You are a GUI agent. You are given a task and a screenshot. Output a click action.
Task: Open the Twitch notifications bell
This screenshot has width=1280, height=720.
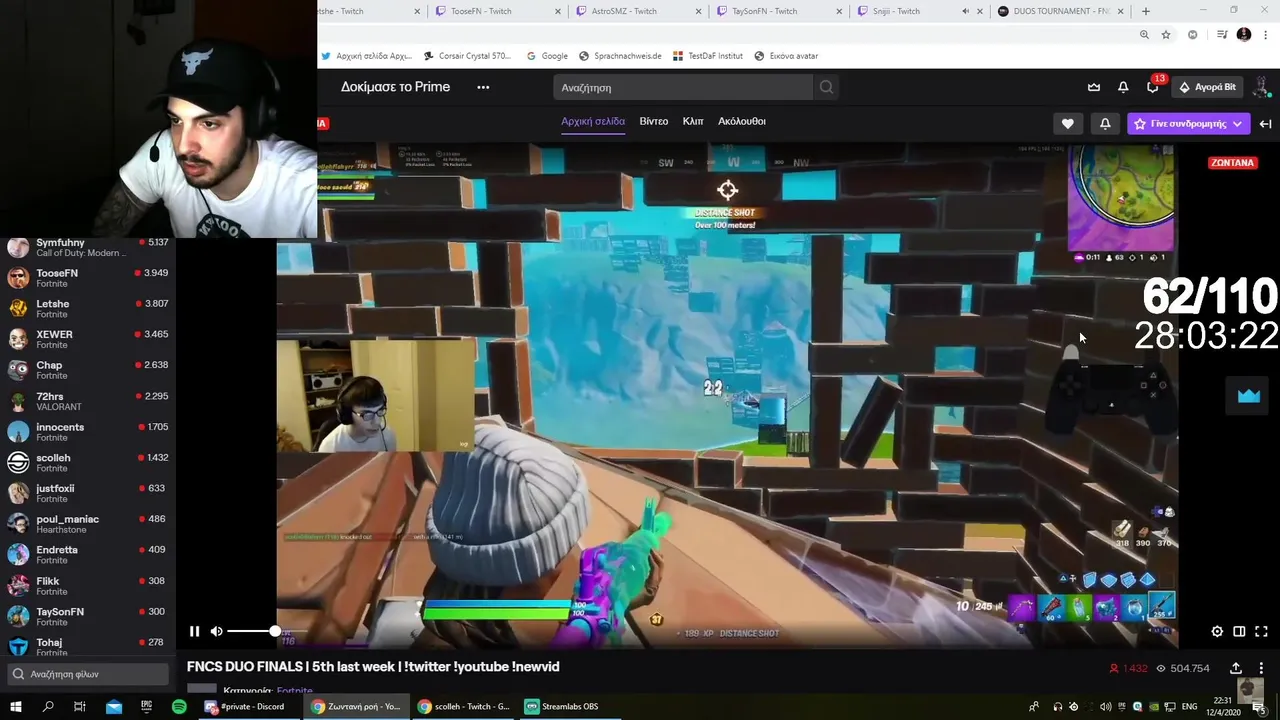1123,87
